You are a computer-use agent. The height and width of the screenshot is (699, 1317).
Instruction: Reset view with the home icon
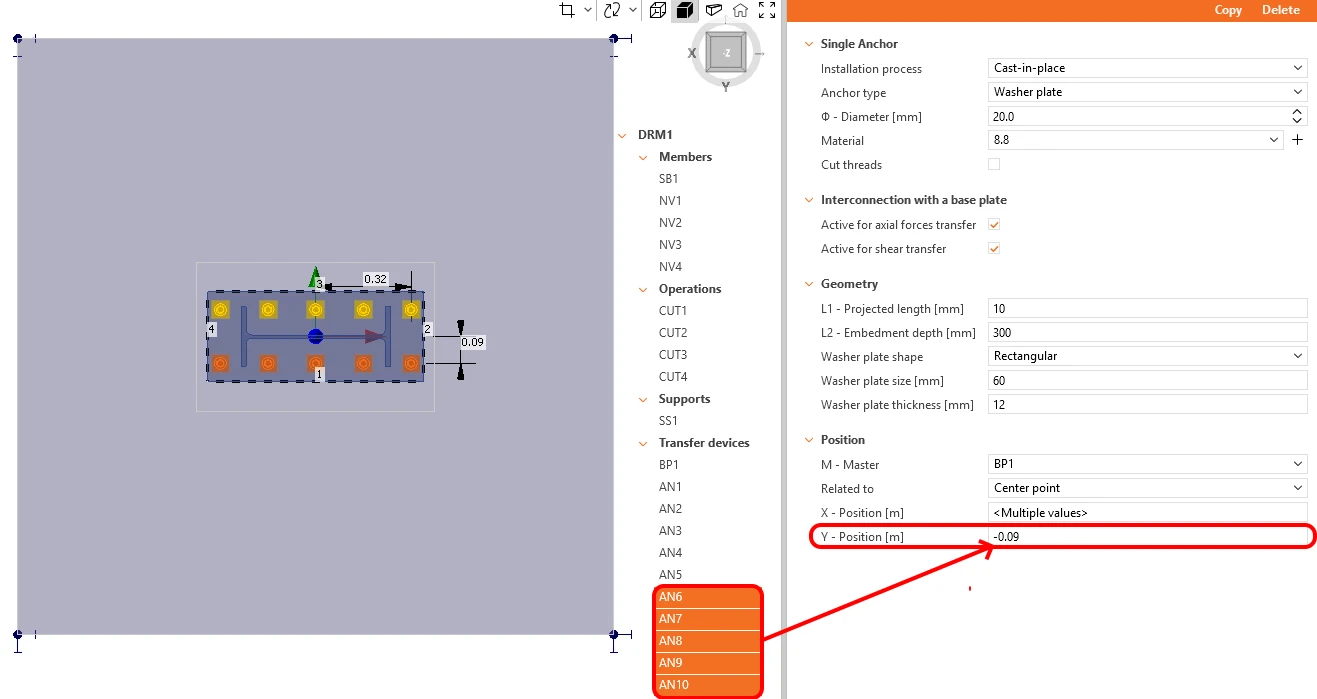coord(740,10)
